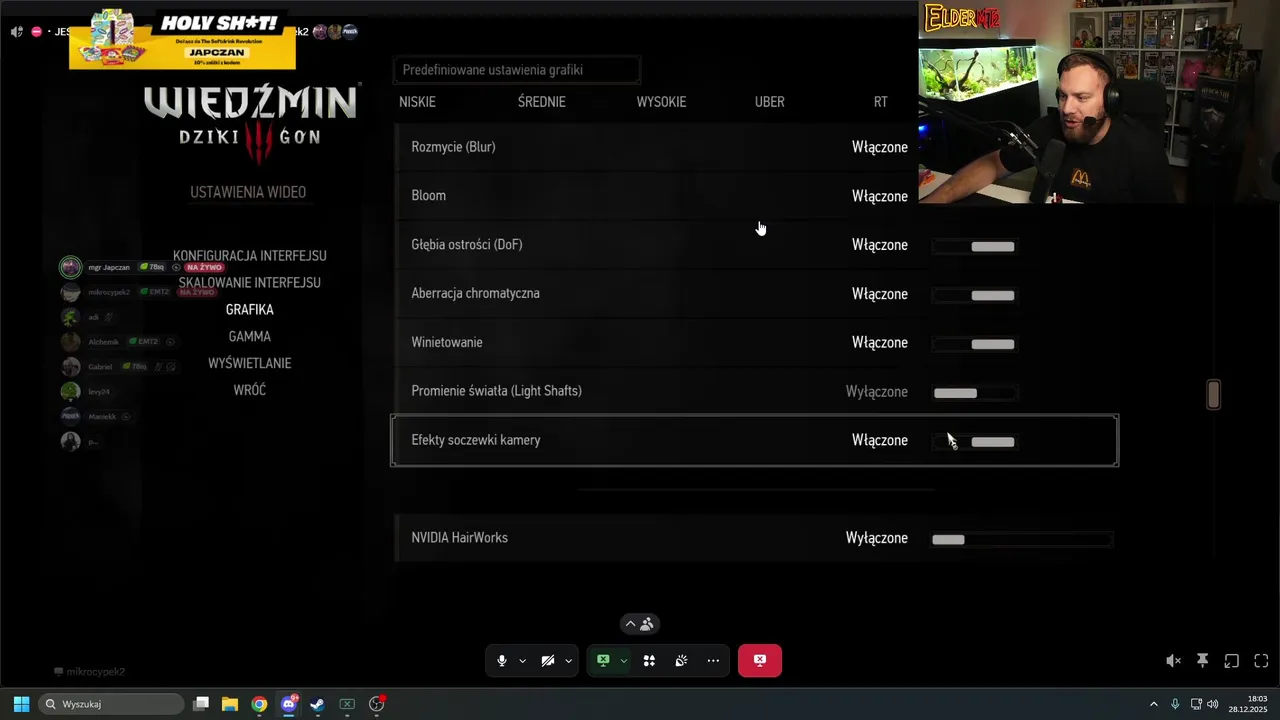Open SKALOWANIE INTERFEJSU menu
Viewport: 1280px width, 720px height.
250,283
